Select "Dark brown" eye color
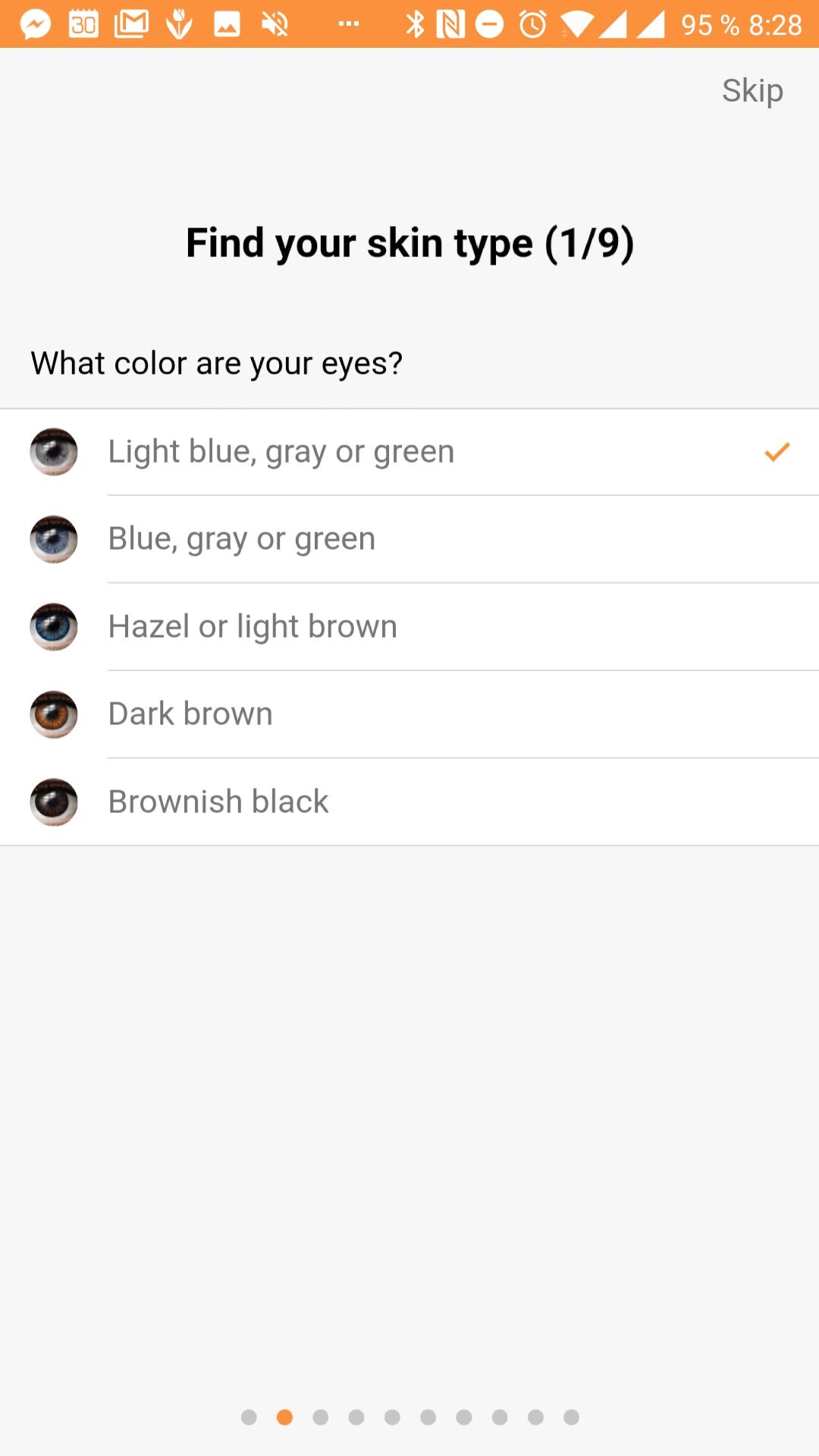Viewport: 819px width, 1456px height. pos(409,714)
